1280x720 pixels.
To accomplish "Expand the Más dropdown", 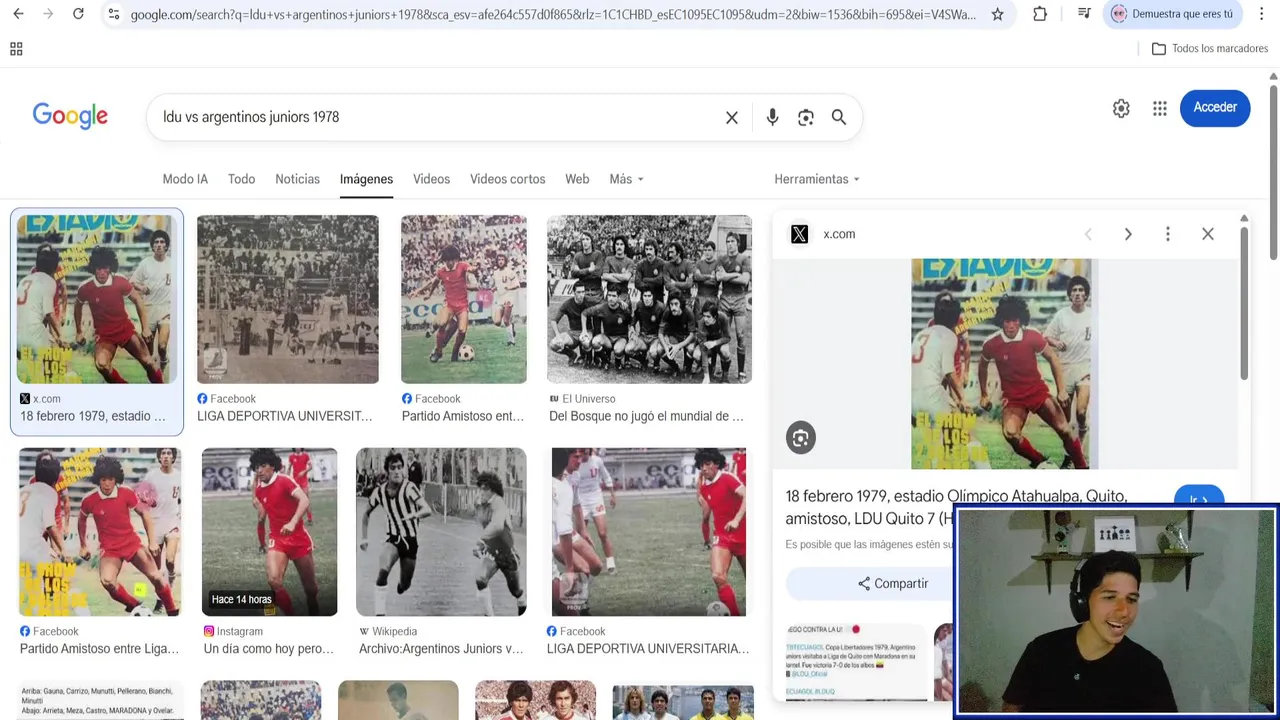I will [626, 179].
